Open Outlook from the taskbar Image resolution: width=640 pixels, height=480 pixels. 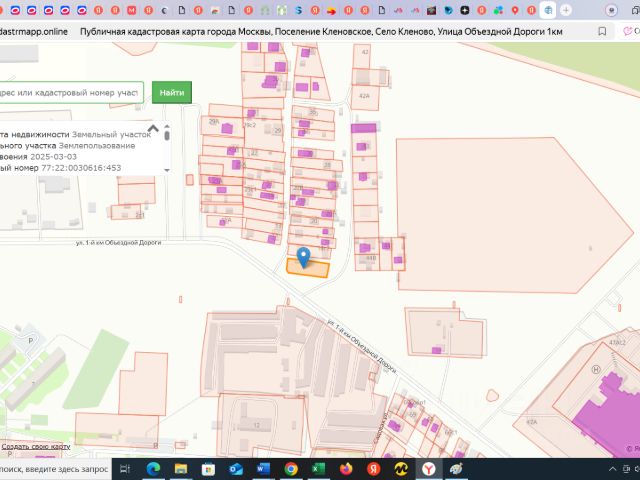pos(236,468)
